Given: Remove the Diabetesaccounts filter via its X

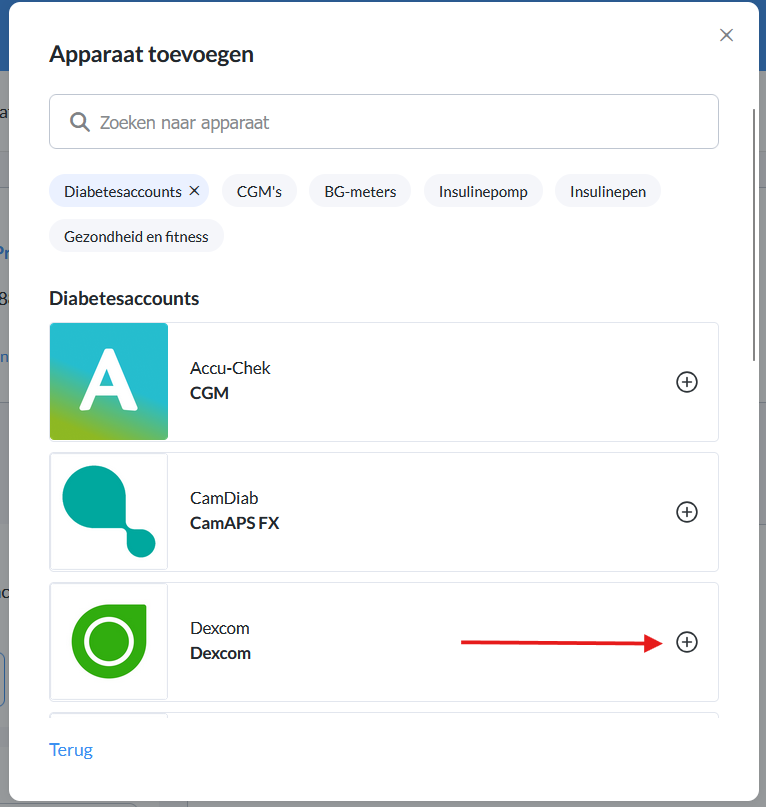Looking at the screenshot, I should click(195, 191).
